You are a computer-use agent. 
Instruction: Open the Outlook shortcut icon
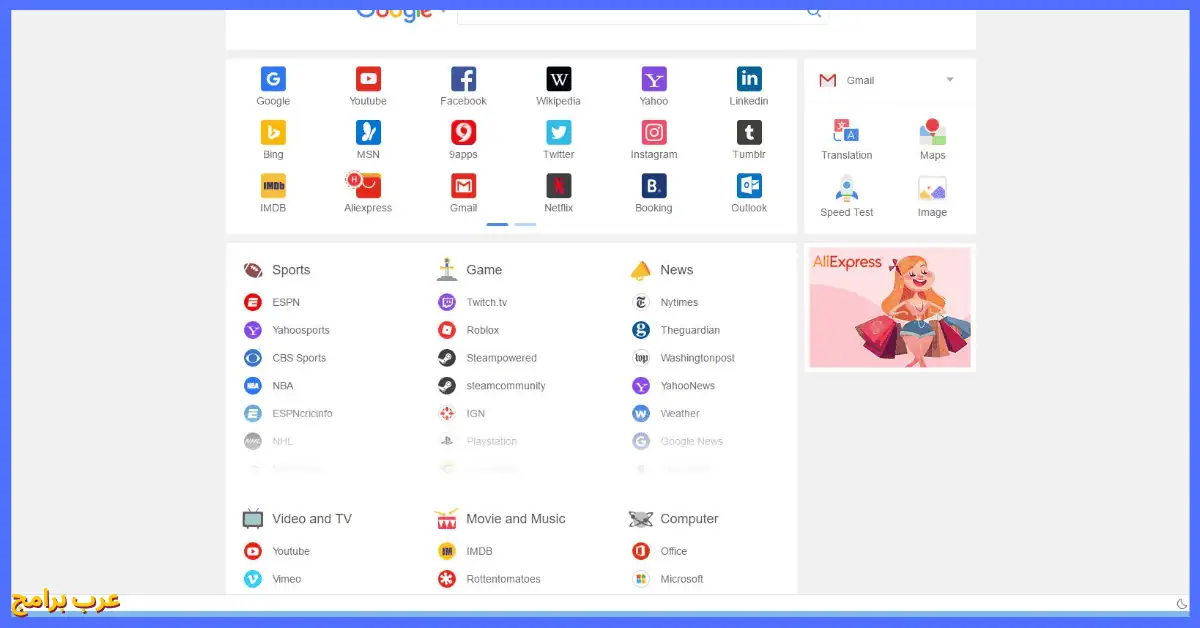click(x=749, y=186)
